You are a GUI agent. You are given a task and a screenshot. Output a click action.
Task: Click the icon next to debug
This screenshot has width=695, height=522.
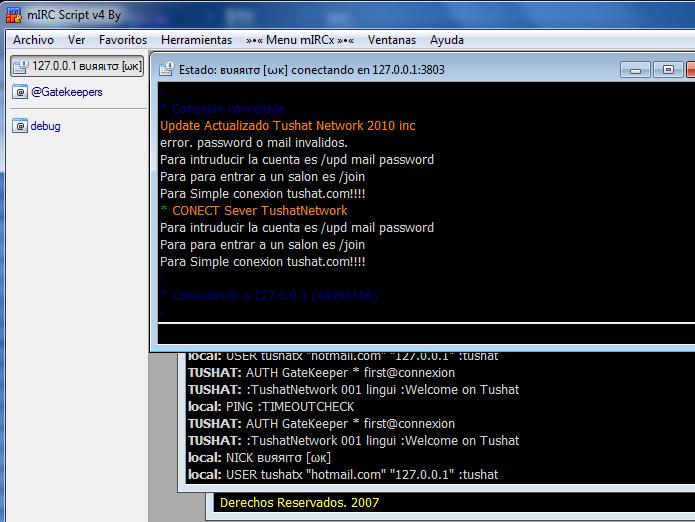coord(20,126)
